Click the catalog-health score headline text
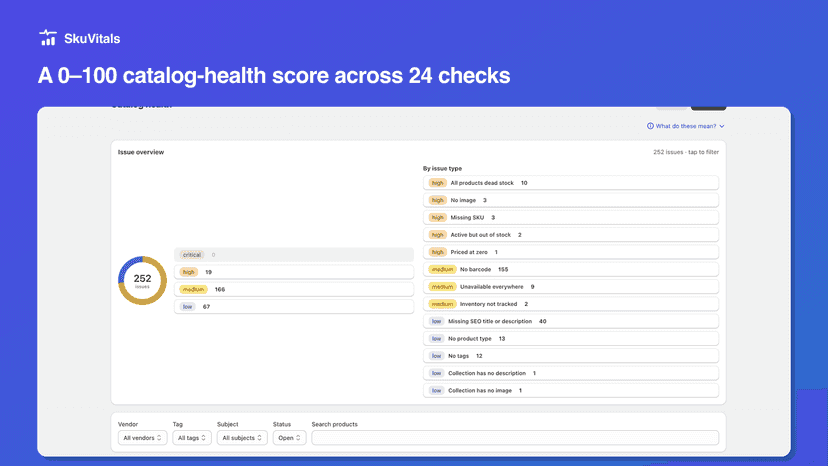Screen dimensions: 828x466 pos(274,76)
